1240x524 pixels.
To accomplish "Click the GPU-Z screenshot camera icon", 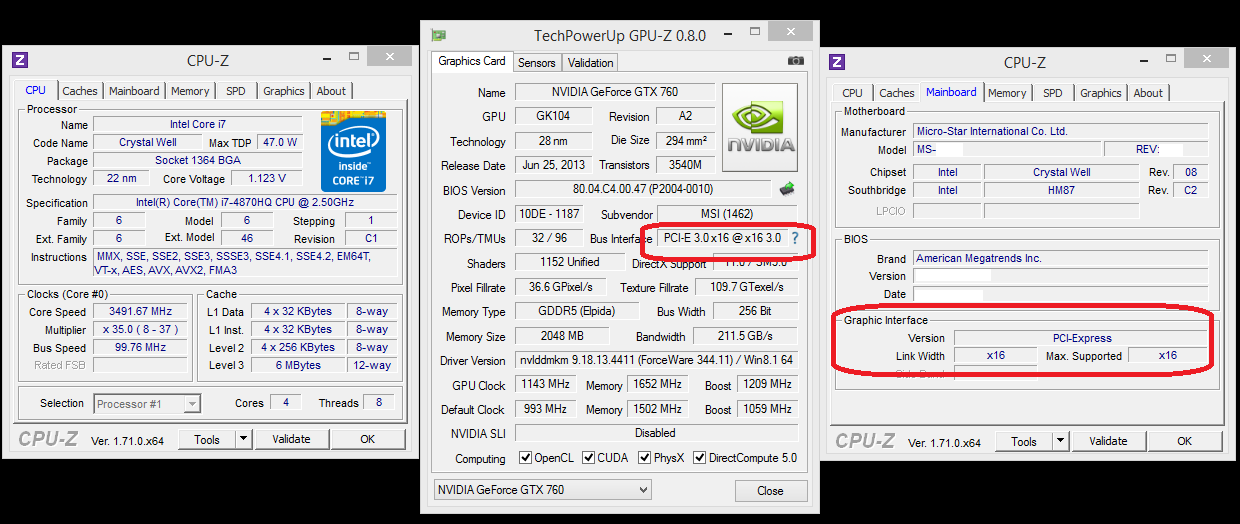I will coord(795,61).
